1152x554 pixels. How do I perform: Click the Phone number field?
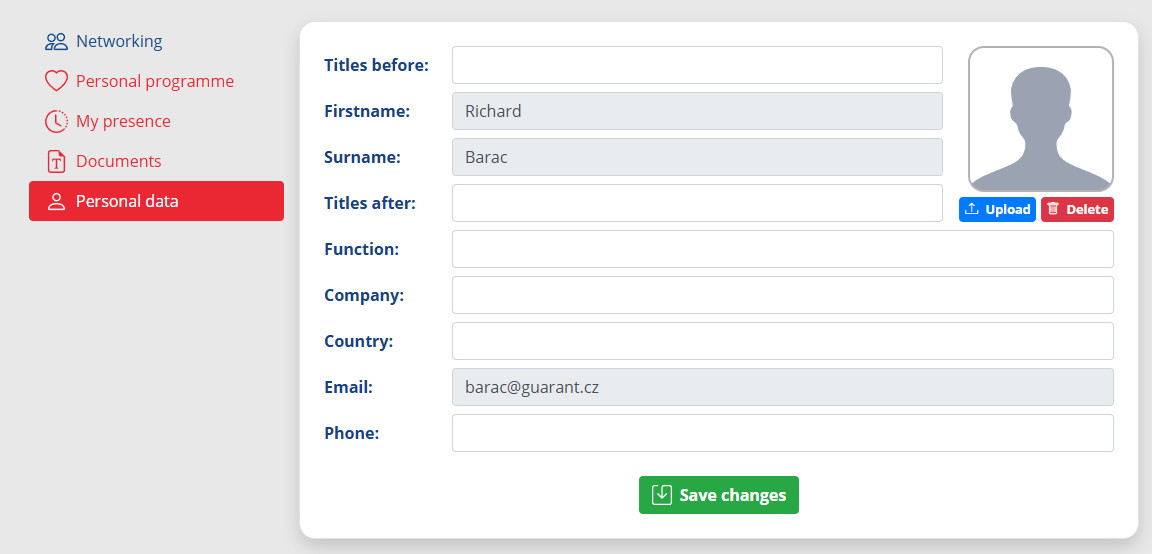pyautogui.click(x=782, y=433)
